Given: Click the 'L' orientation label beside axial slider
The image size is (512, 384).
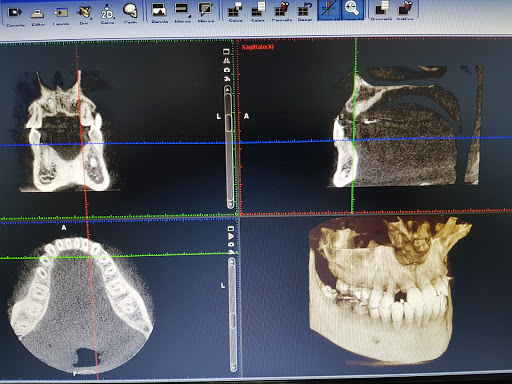Looking at the screenshot, I should (223, 286).
